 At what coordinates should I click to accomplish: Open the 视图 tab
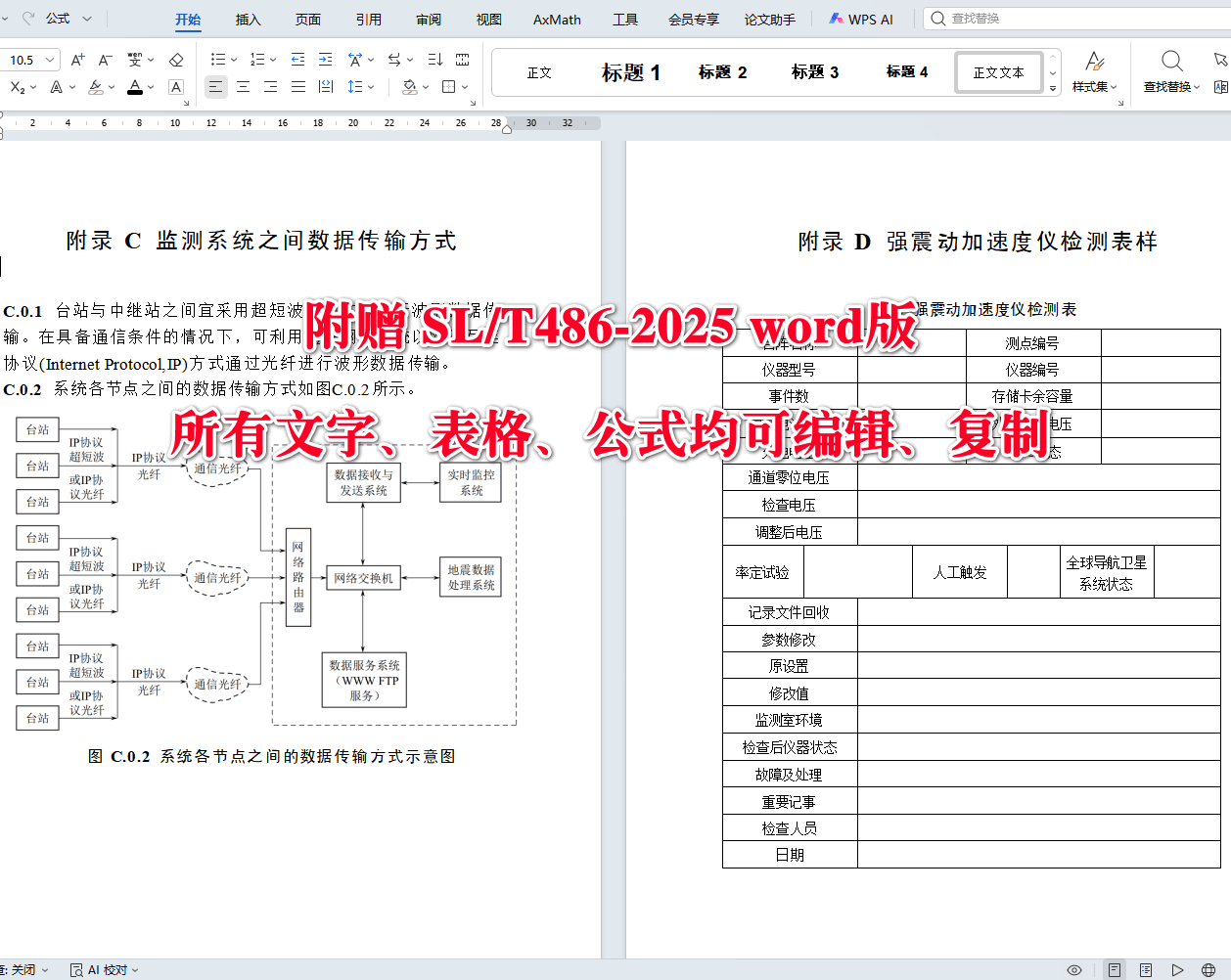489,20
